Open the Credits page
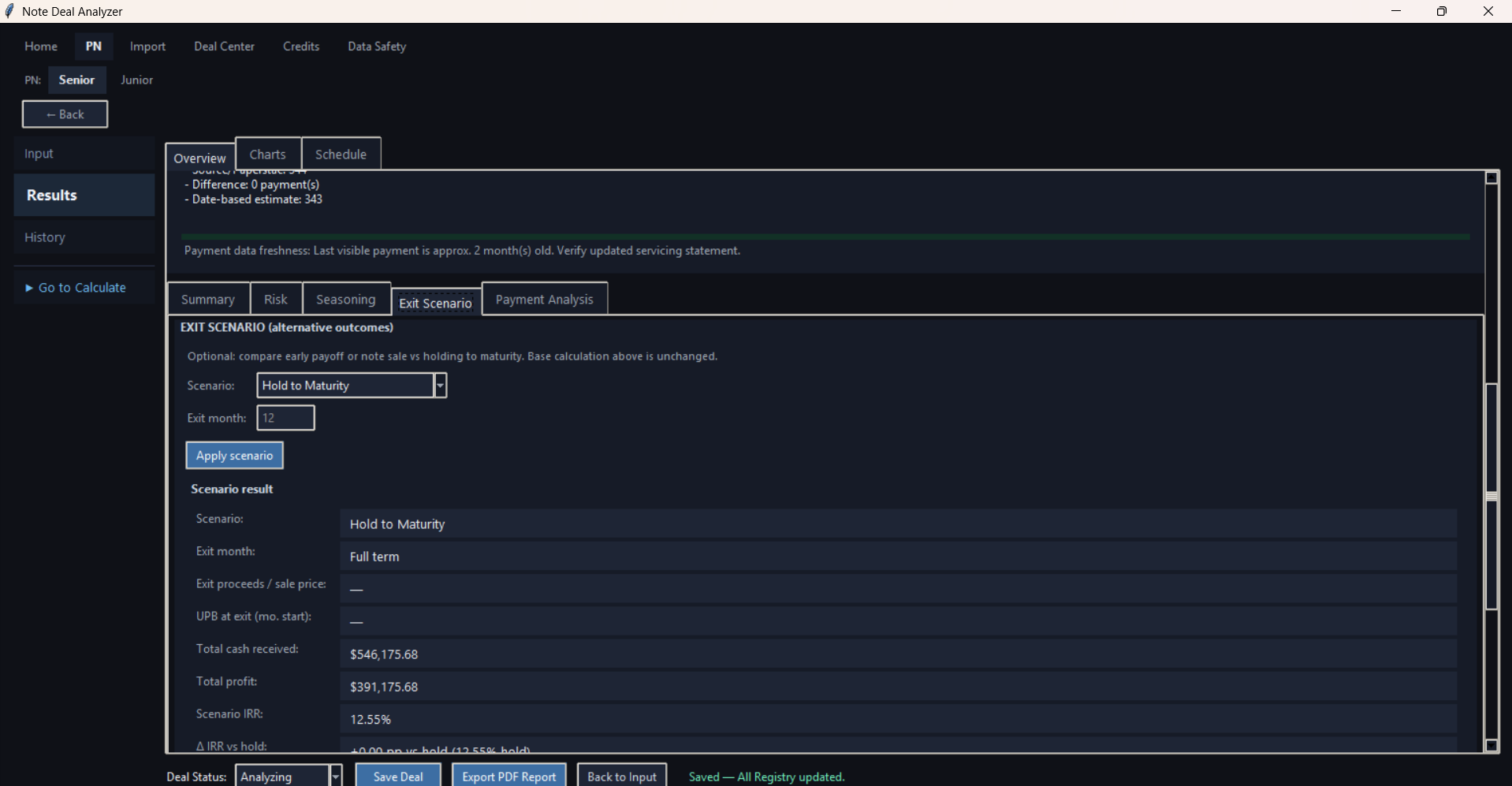Image resolution: width=1512 pixels, height=786 pixels. tap(301, 47)
